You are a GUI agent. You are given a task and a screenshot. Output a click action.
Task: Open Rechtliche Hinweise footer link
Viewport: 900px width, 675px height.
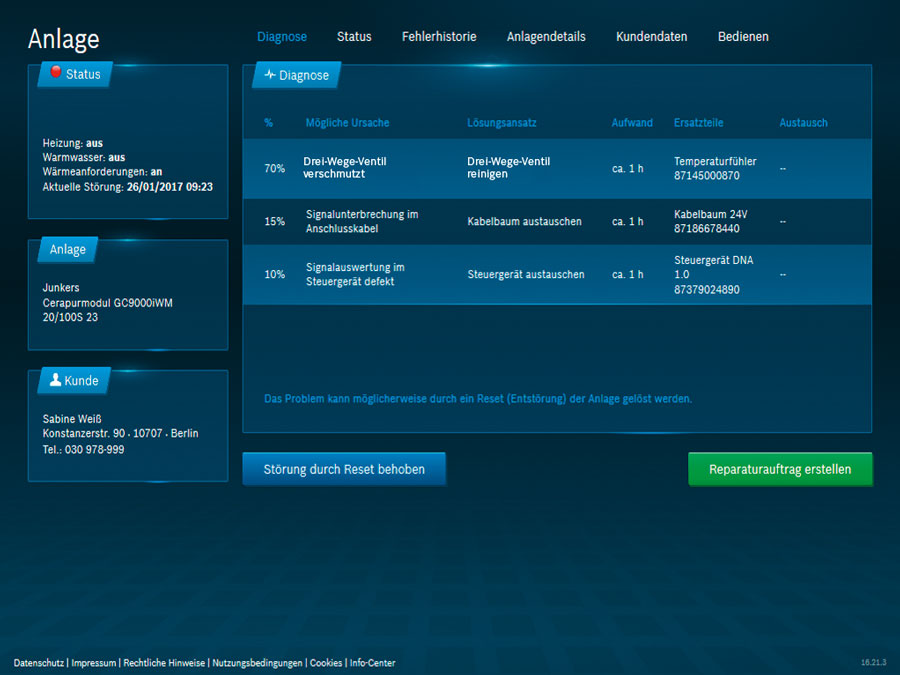tap(164, 663)
